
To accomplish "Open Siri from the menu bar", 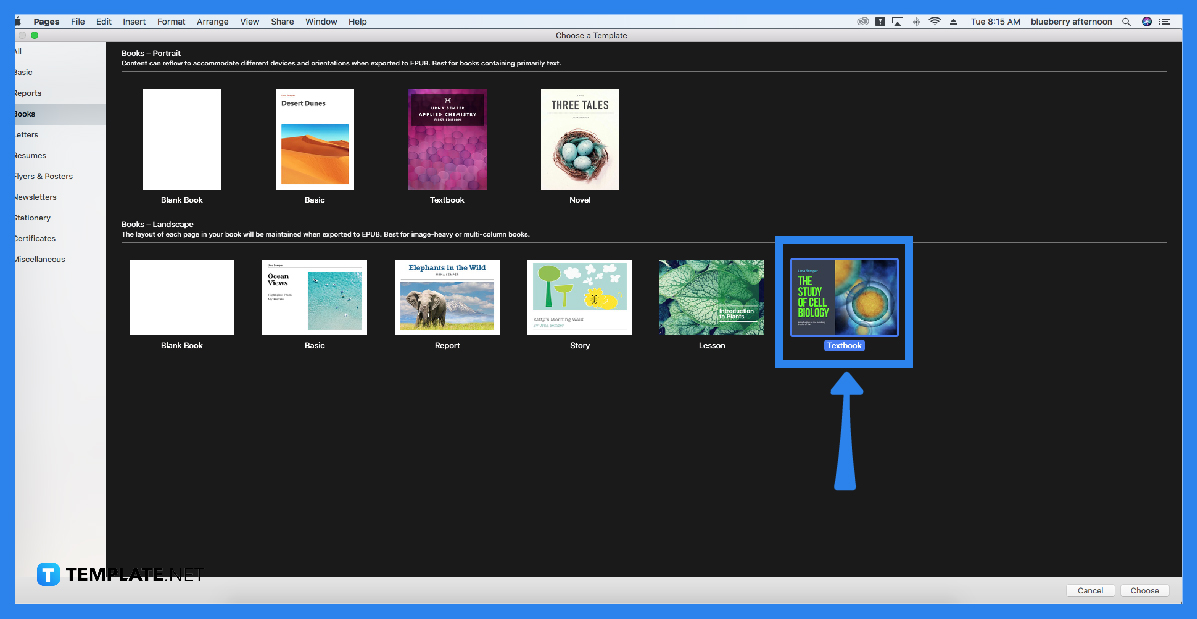I will (1148, 20).
